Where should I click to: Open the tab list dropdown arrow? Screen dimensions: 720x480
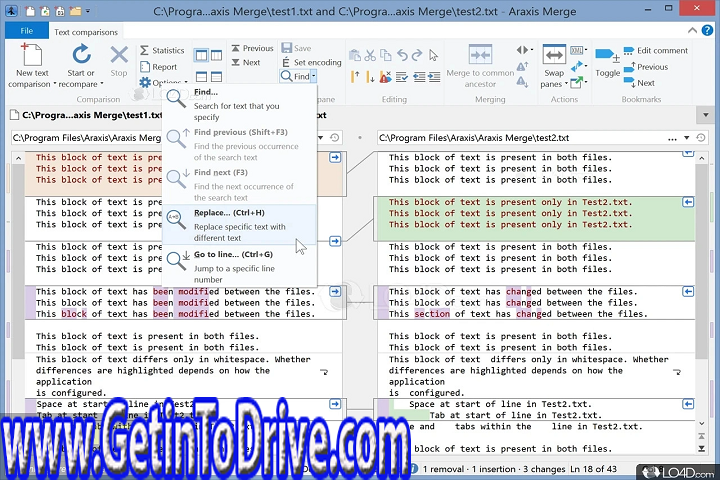coord(706,115)
